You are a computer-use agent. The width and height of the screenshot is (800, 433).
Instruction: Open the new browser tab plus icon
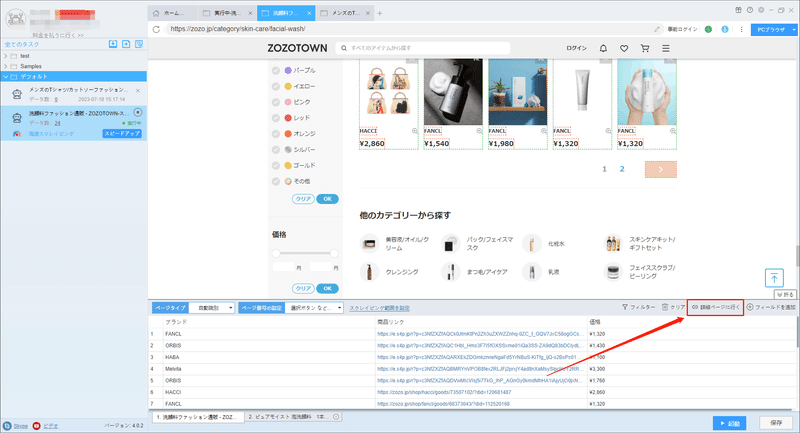point(380,13)
